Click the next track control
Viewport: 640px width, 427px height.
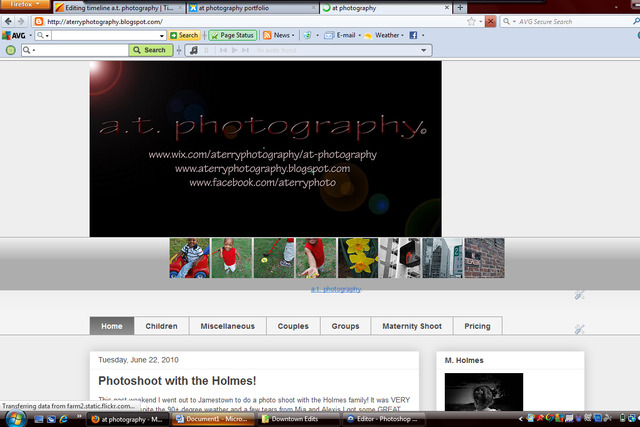(245, 50)
